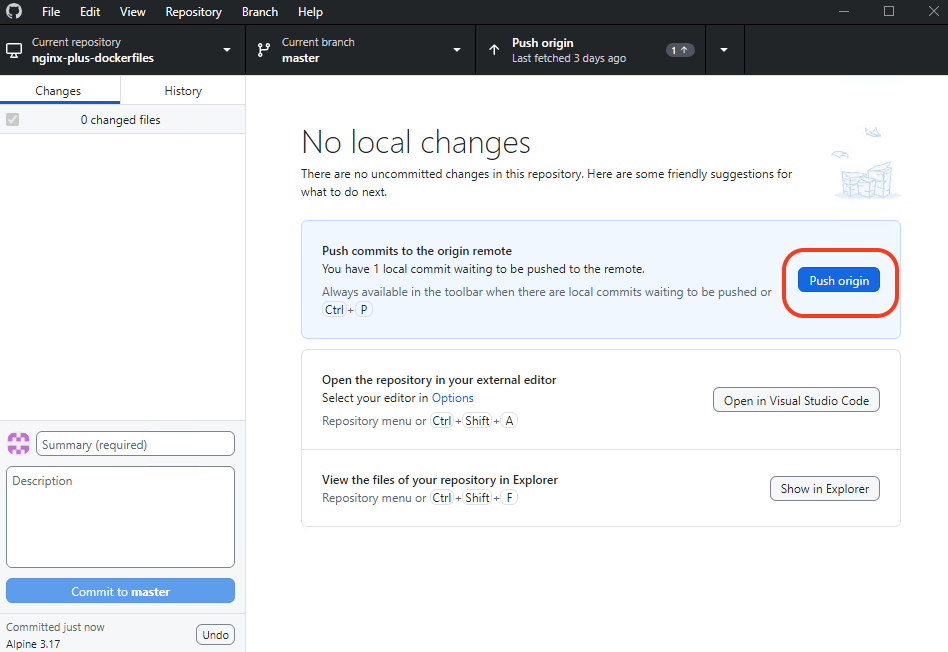Open the View menu
The width and height of the screenshot is (948, 652).
pyautogui.click(x=132, y=12)
